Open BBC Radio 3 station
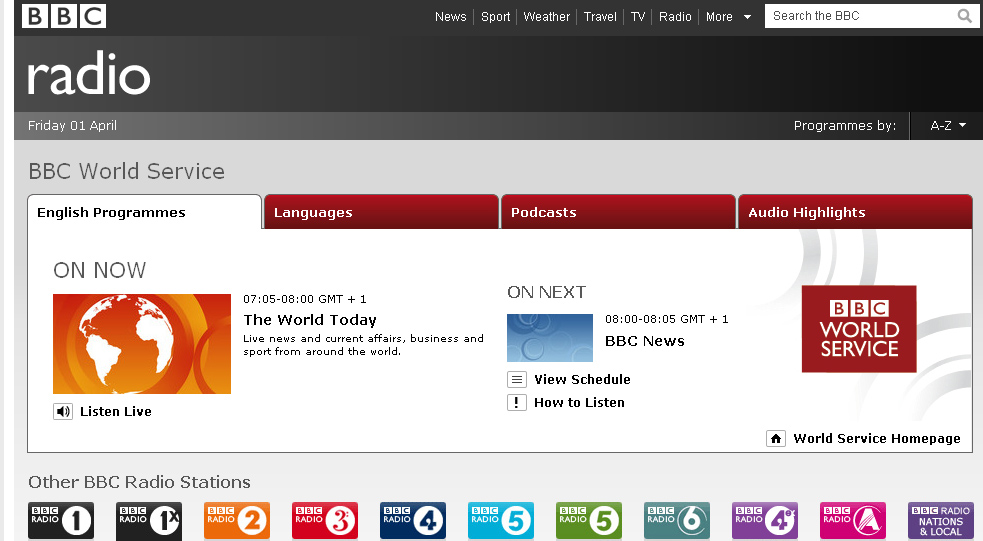This screenshot has height=541, width=983. 325,520
